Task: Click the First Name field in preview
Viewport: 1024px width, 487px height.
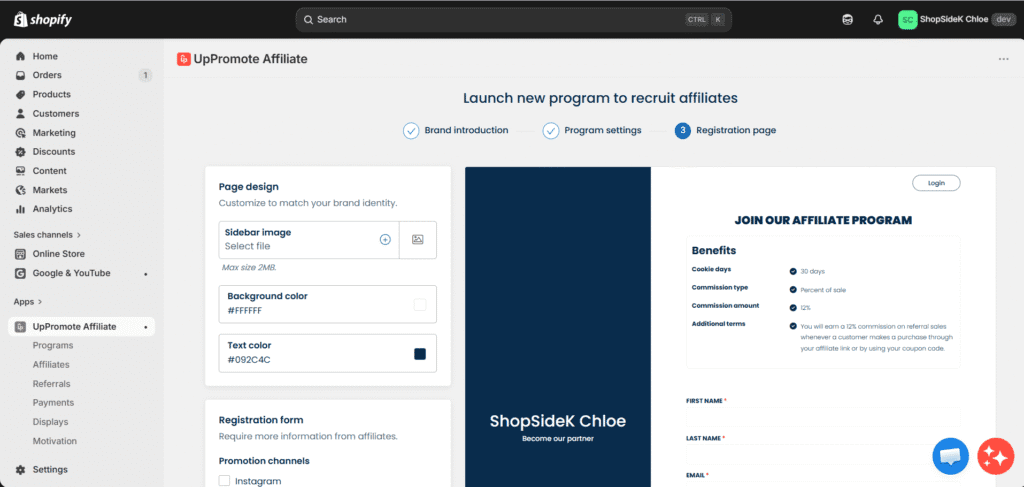Action: coord(824,417)
